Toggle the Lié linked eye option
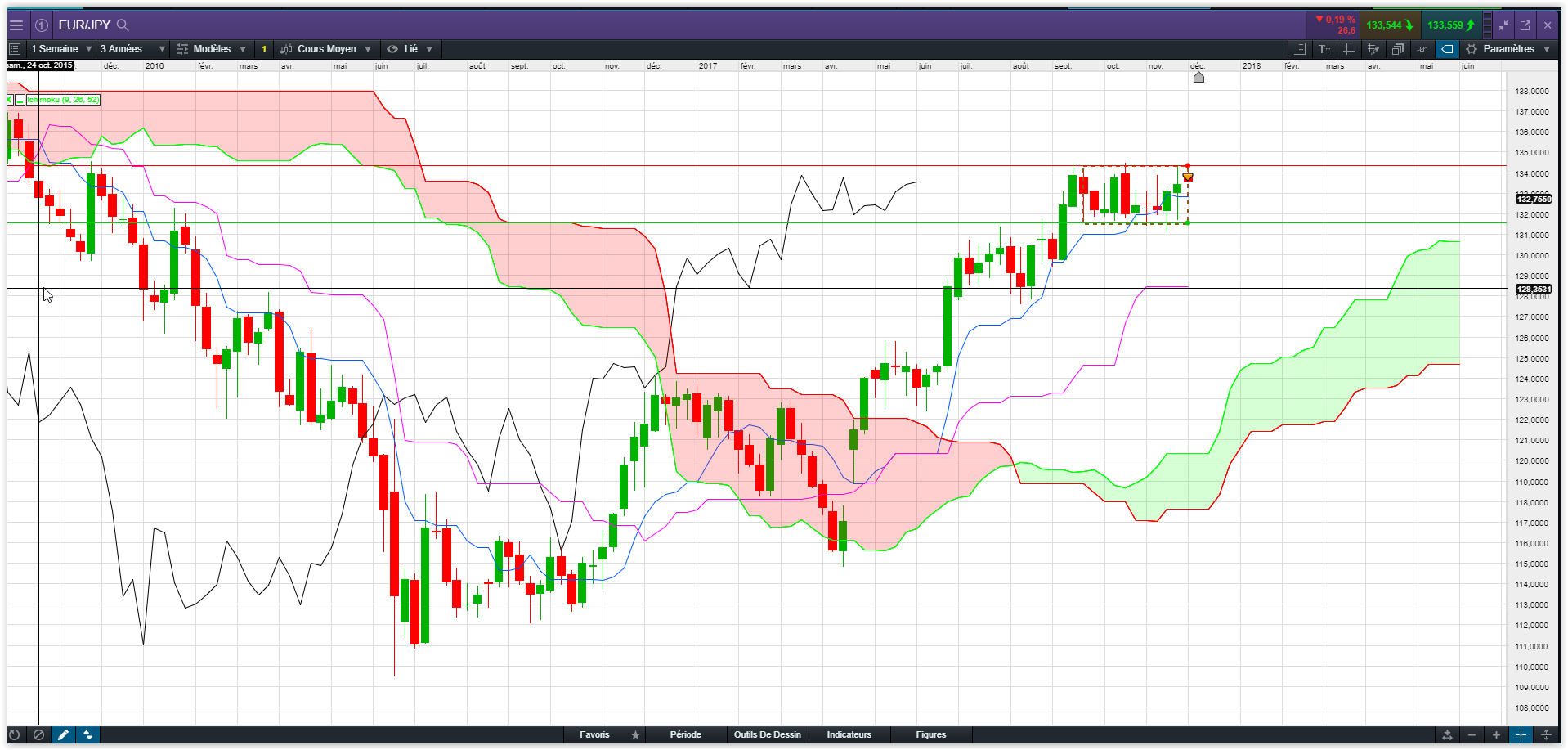The width and height of the screenshot is (1568, 750). [x=410, y=49]
